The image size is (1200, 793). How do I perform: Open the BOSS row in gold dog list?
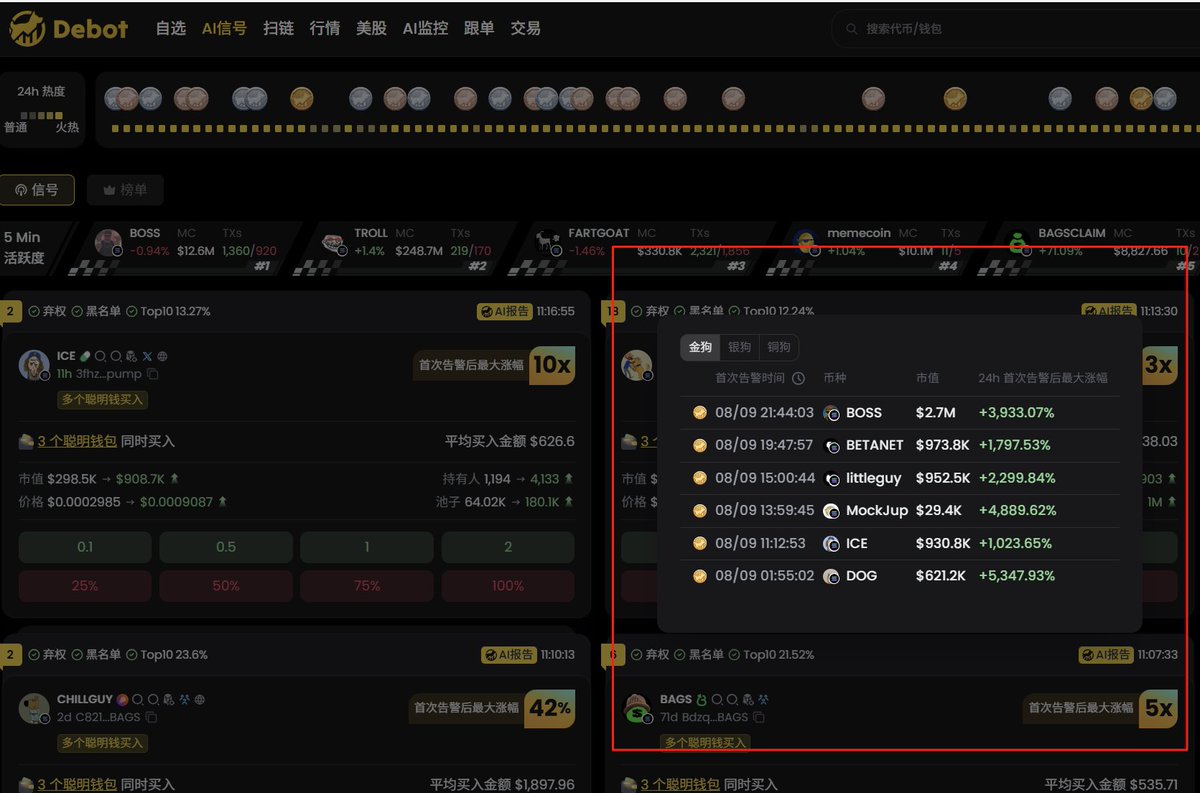[x=899, y=412]
